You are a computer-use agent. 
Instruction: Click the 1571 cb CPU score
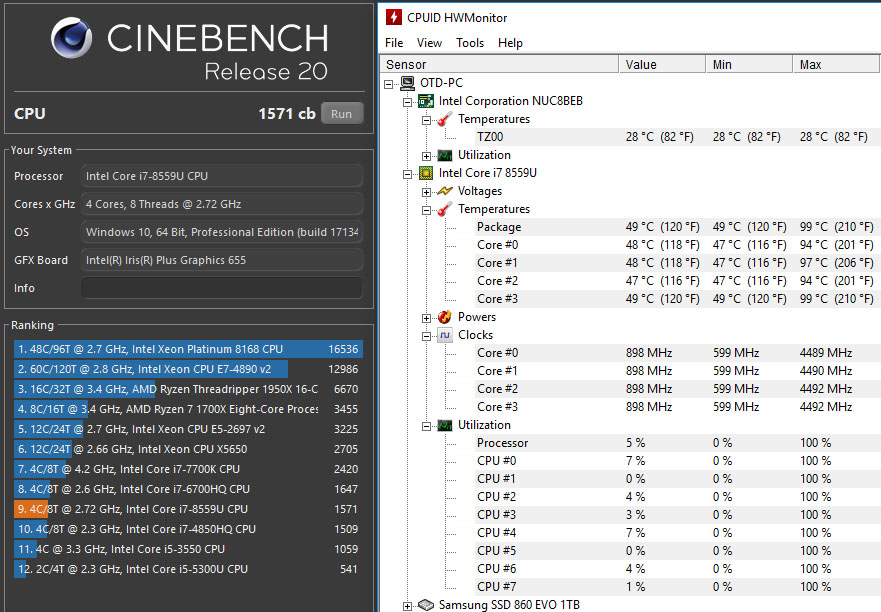[x=287, y=114]
